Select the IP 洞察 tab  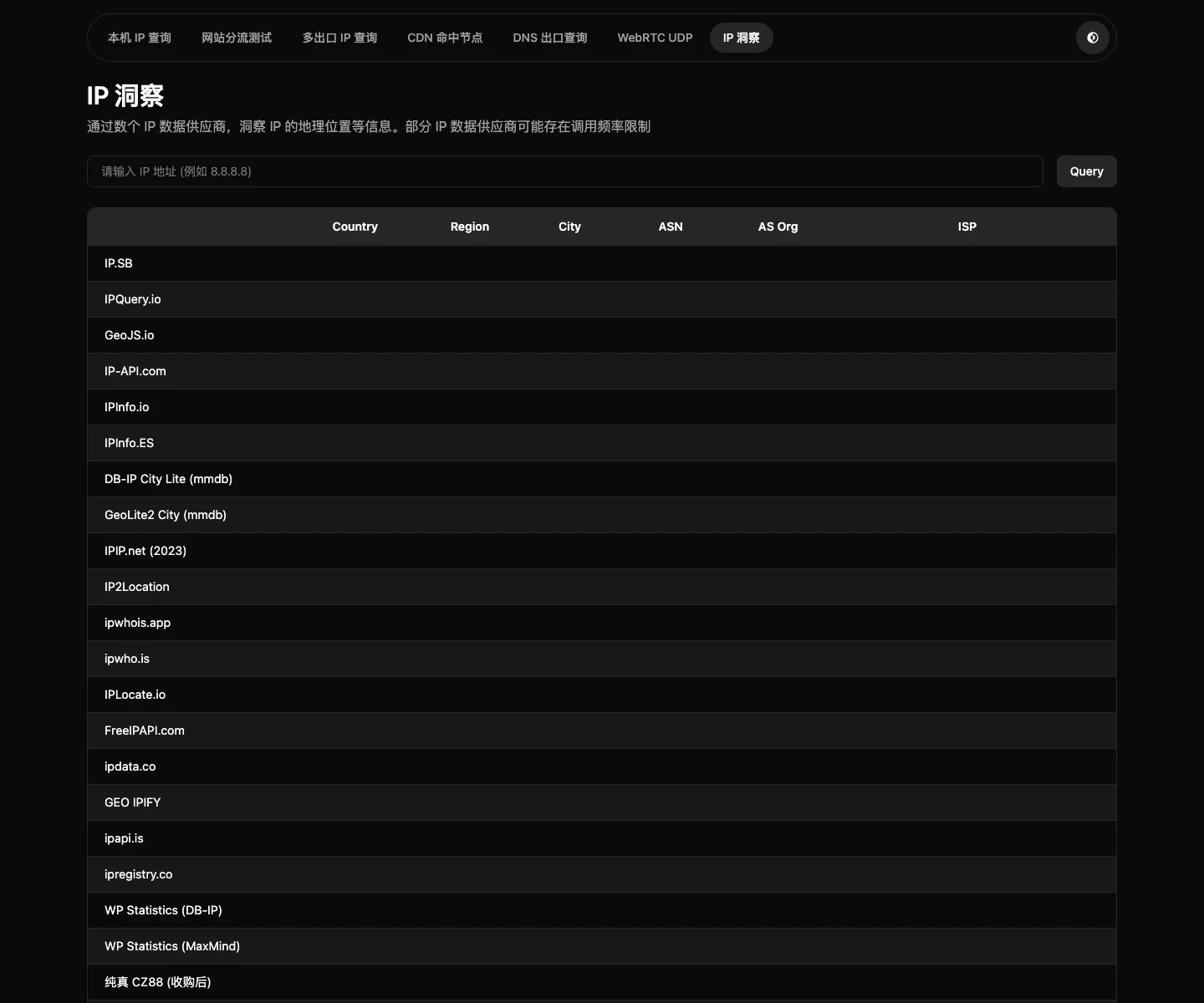741,38
